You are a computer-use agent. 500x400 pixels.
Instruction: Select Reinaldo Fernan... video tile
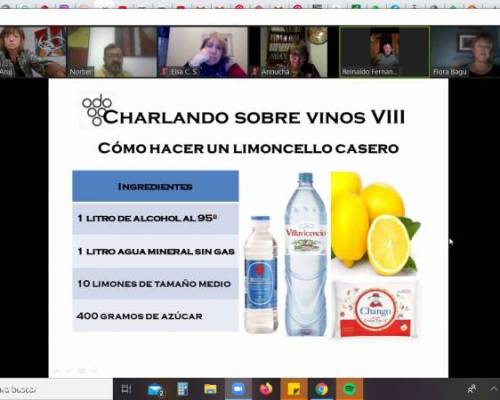coord(384,52)
